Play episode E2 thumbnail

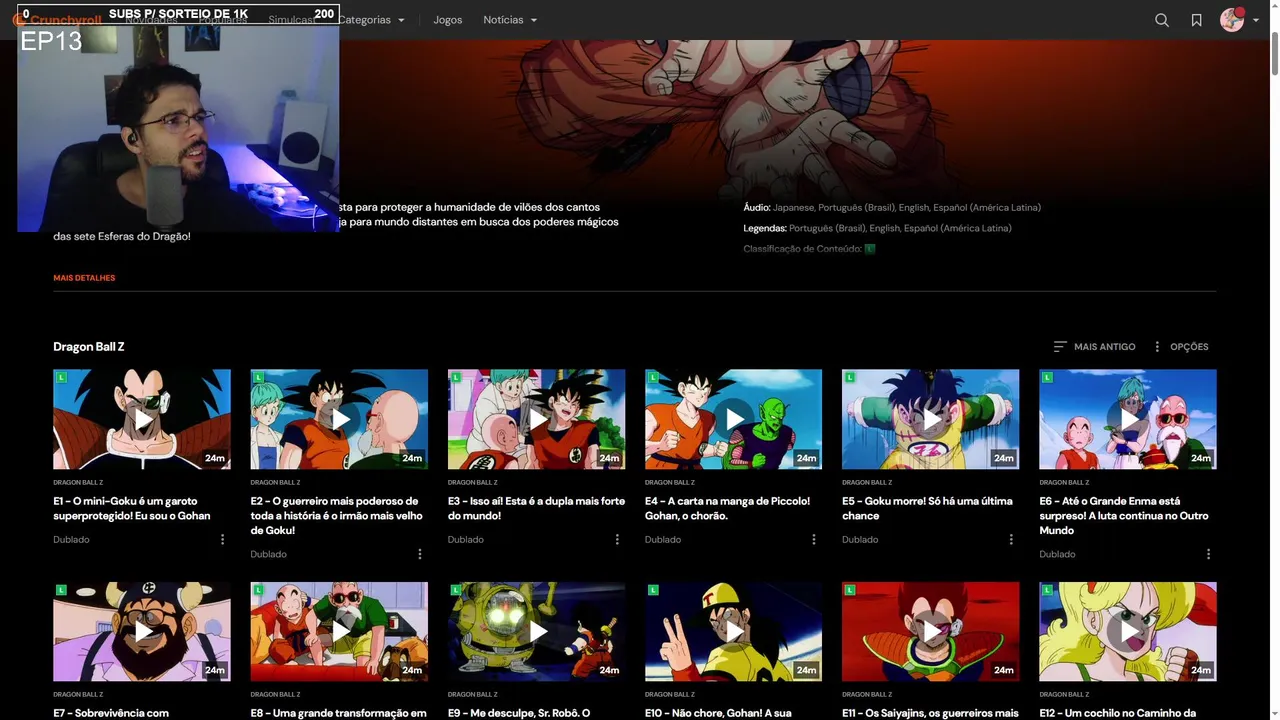coord(339,419)
